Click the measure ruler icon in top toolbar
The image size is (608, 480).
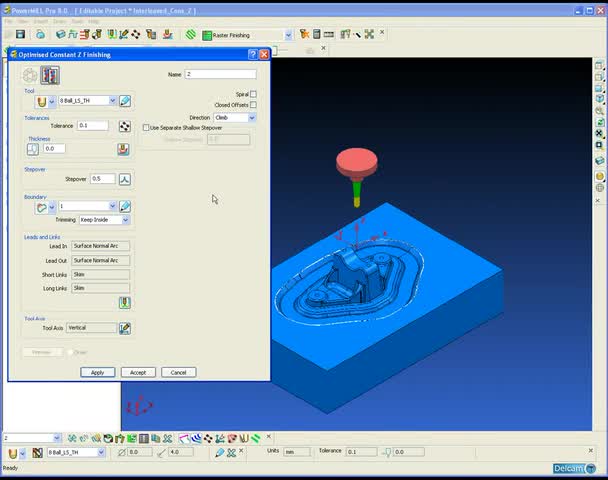click(329, 35)
